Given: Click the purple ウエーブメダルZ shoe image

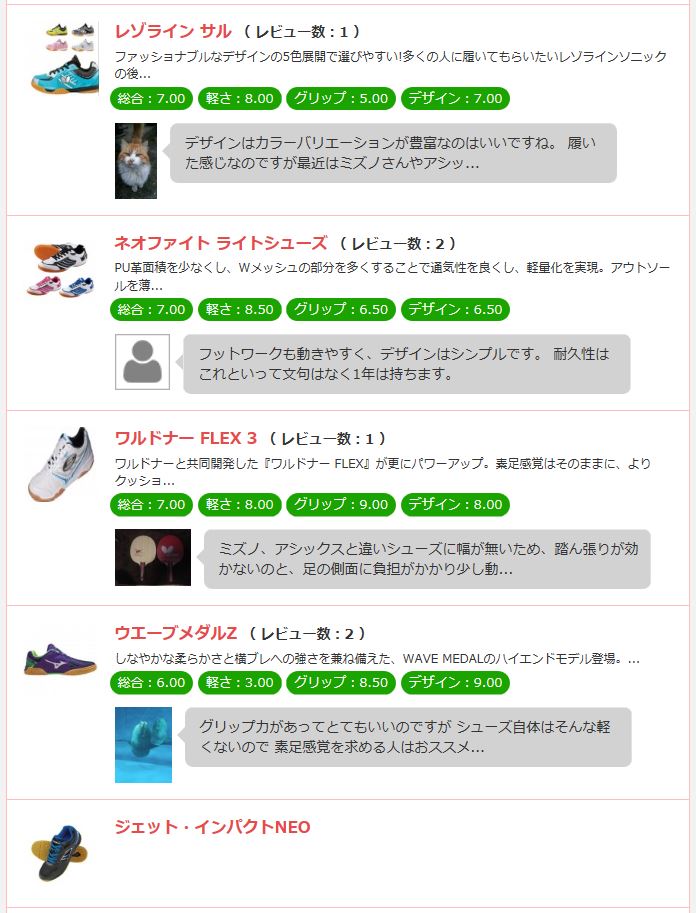Looking at the screenshot, I should (61, 659).
